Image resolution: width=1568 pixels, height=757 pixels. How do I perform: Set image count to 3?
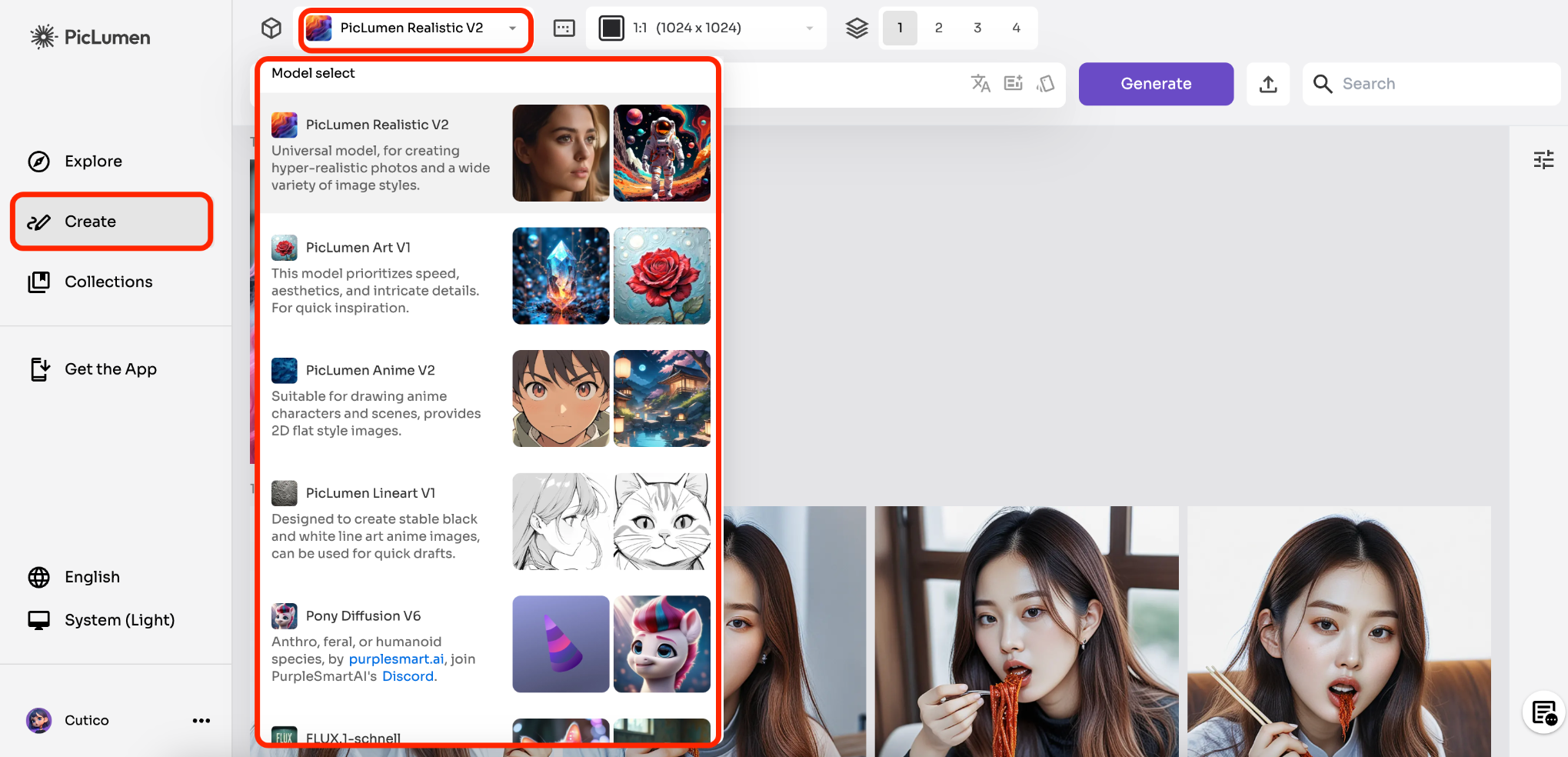pyautogui.click(x=977, y=28)
